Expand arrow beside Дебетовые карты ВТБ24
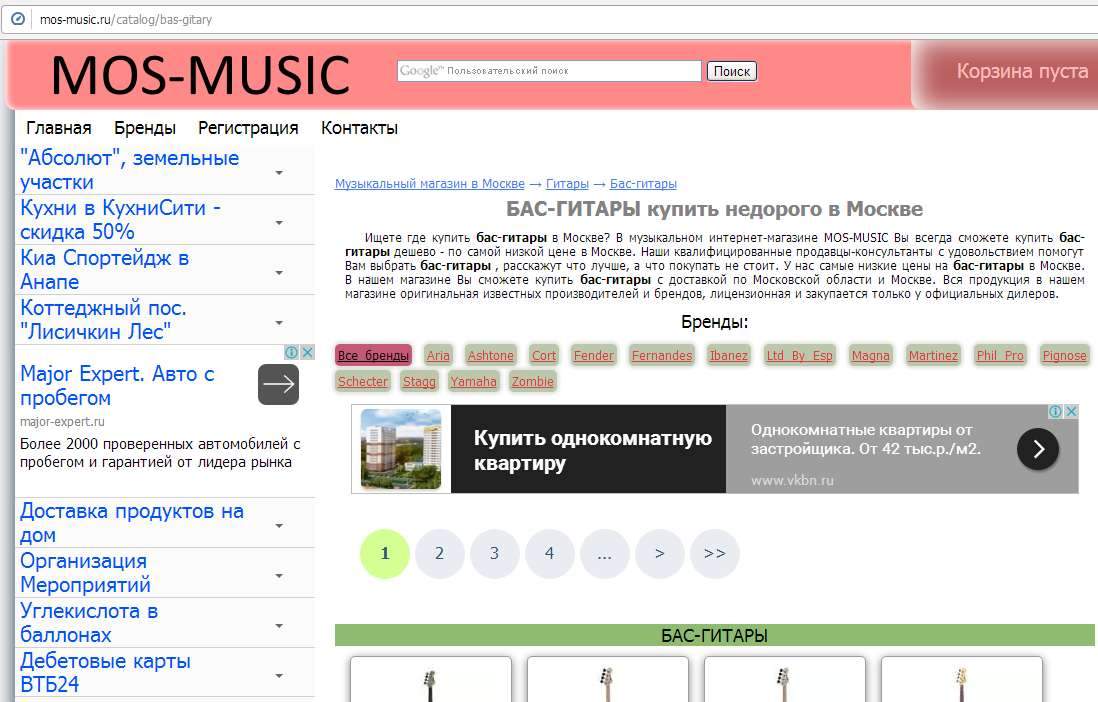 279,676
